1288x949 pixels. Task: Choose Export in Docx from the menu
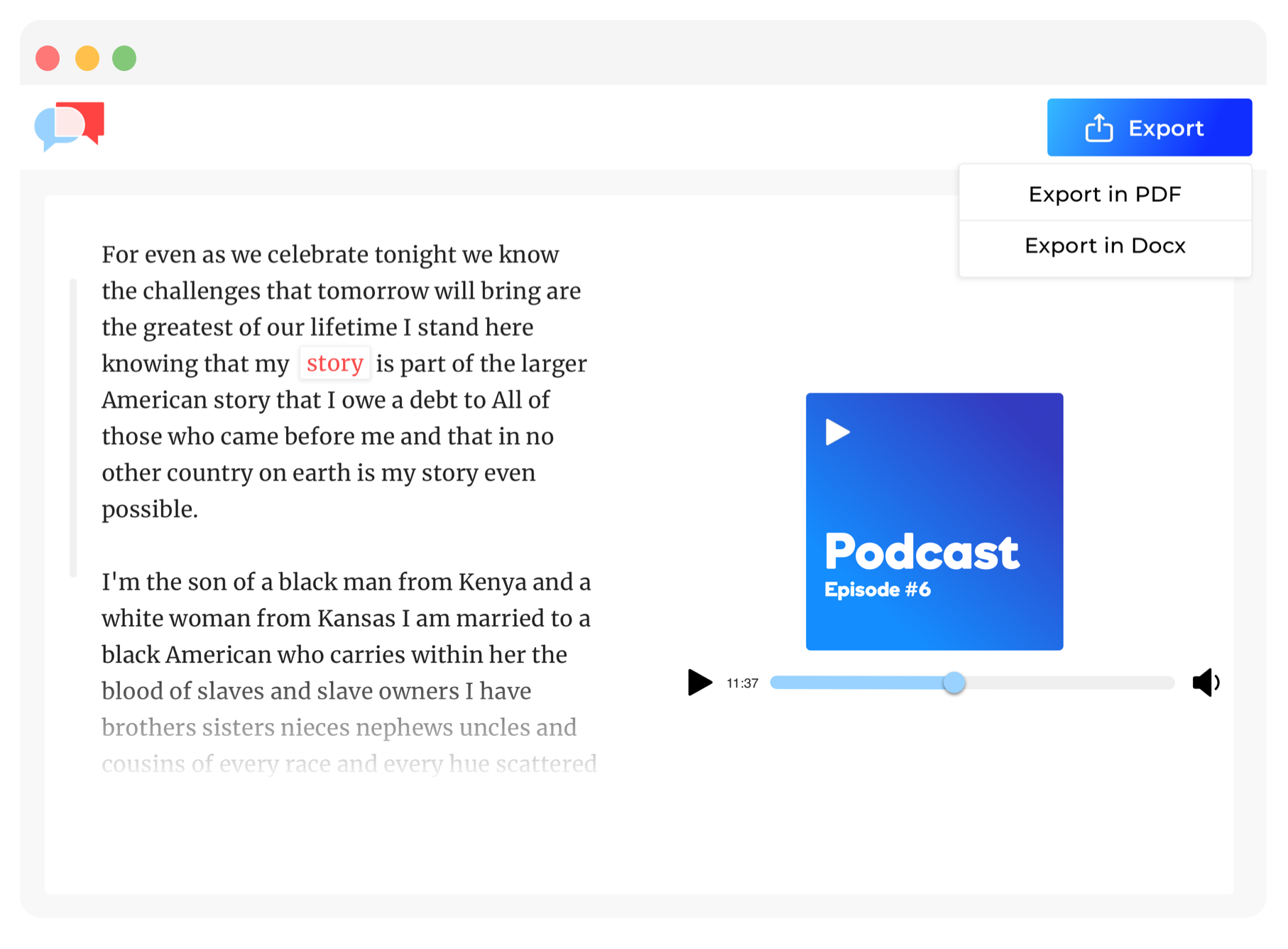coord(1104,245)
